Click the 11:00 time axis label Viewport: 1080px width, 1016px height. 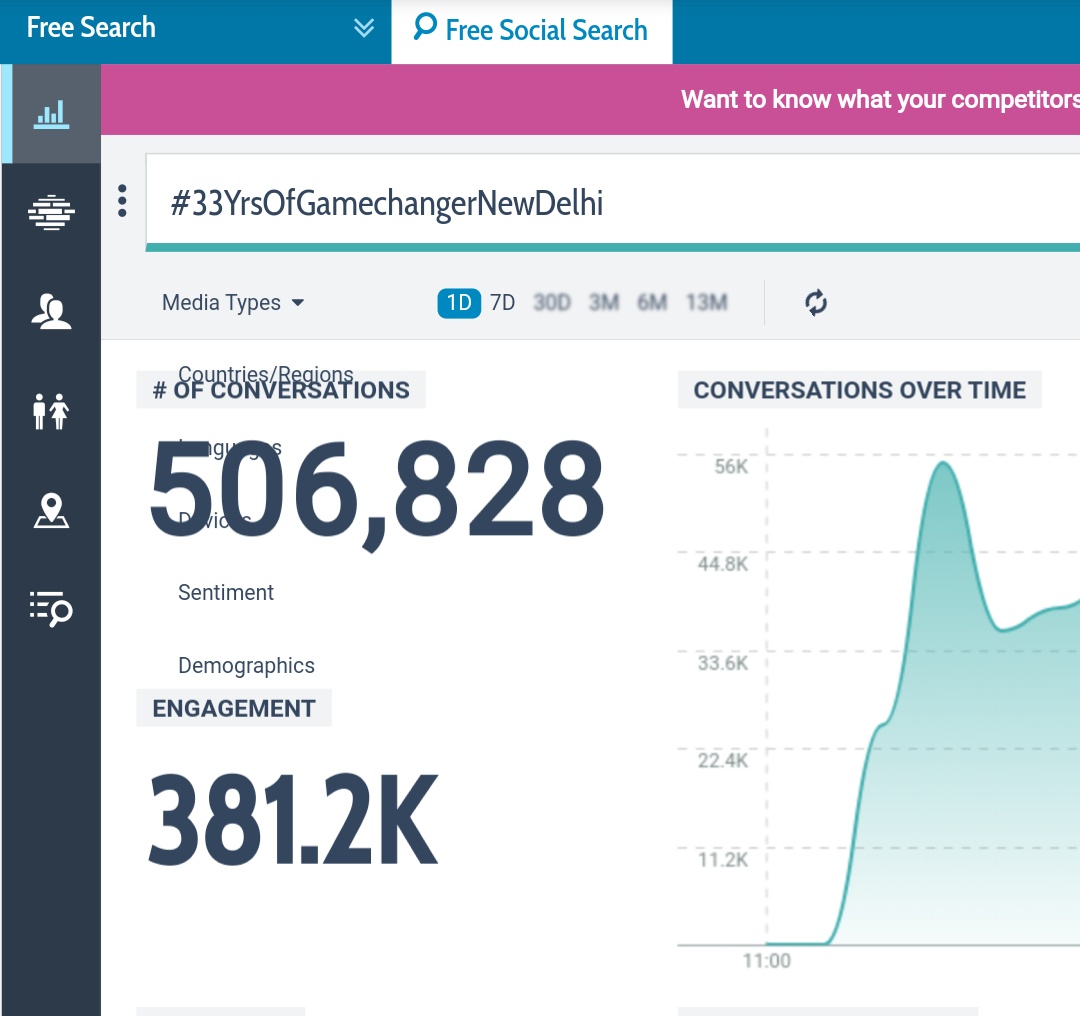[767, 961]
